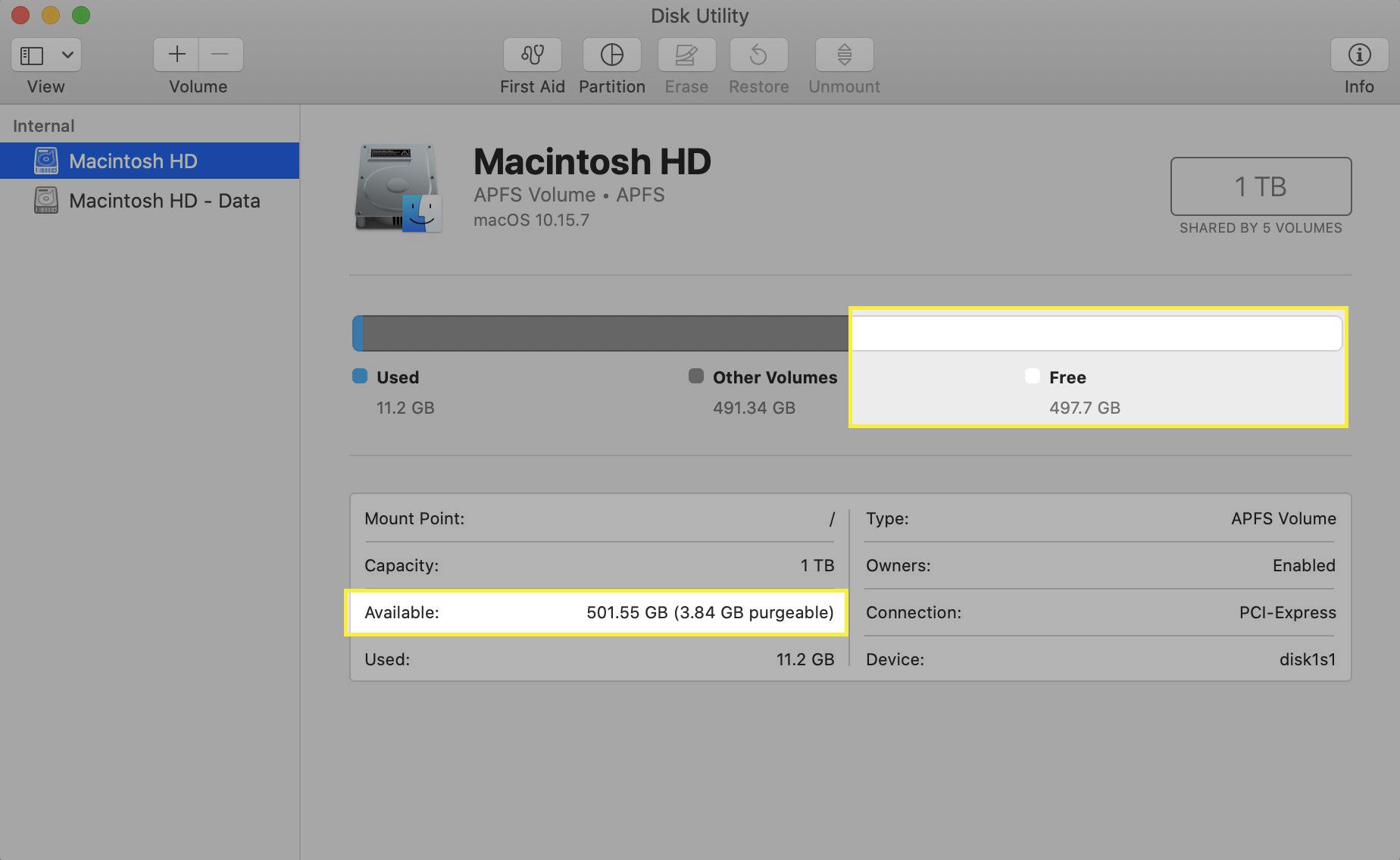Close the Disk Utility window
The width and height of the screenshot is (1400, 860).
coord(20,14)
